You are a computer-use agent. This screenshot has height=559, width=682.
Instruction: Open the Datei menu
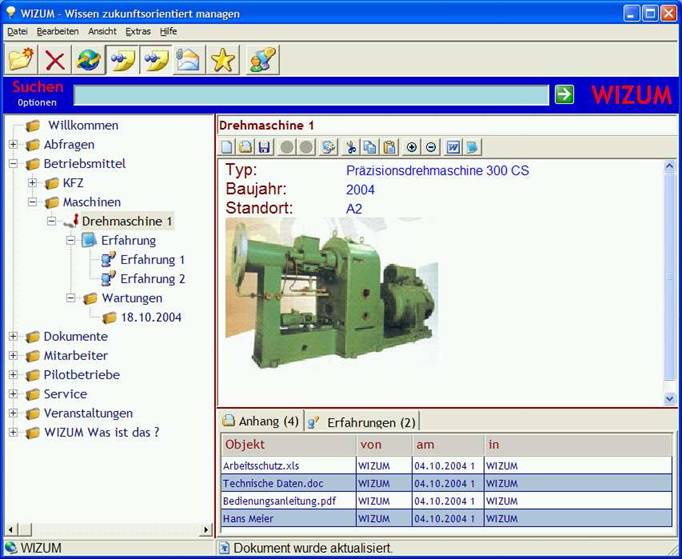coord(17,31)
